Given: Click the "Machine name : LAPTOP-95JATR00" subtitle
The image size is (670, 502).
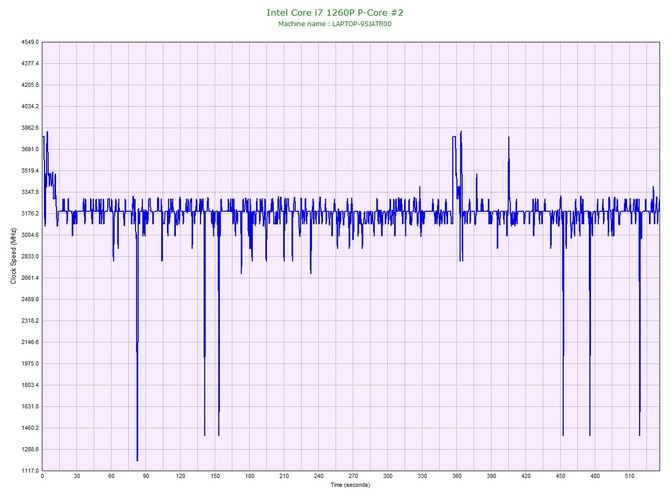Looking at the screenshot, I should pyautogui.click(x=335, y=24).
